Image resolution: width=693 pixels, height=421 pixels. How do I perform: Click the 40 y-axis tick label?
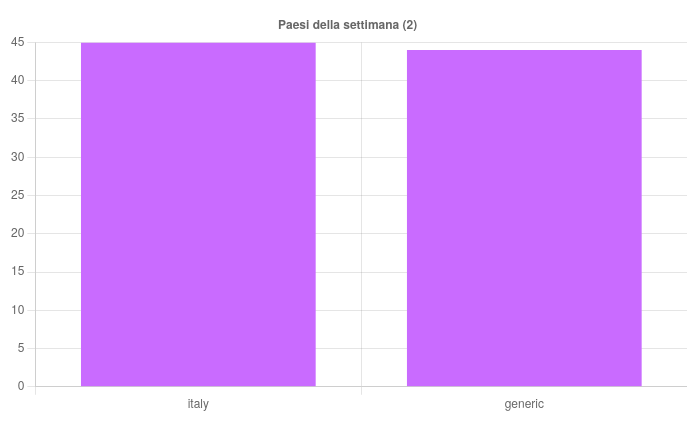coord(17,80)
